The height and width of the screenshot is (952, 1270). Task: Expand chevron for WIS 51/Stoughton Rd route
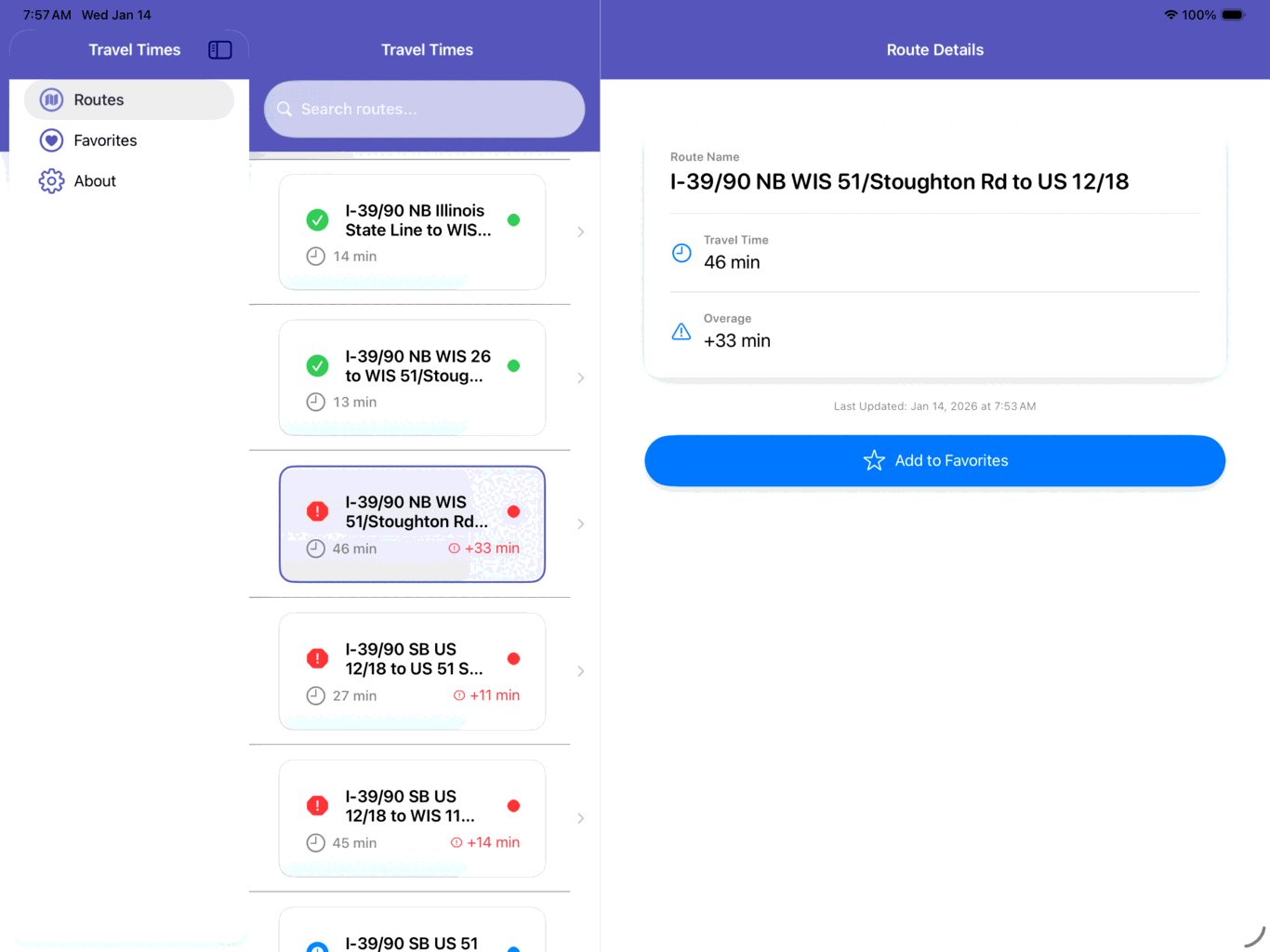point(580,524)
